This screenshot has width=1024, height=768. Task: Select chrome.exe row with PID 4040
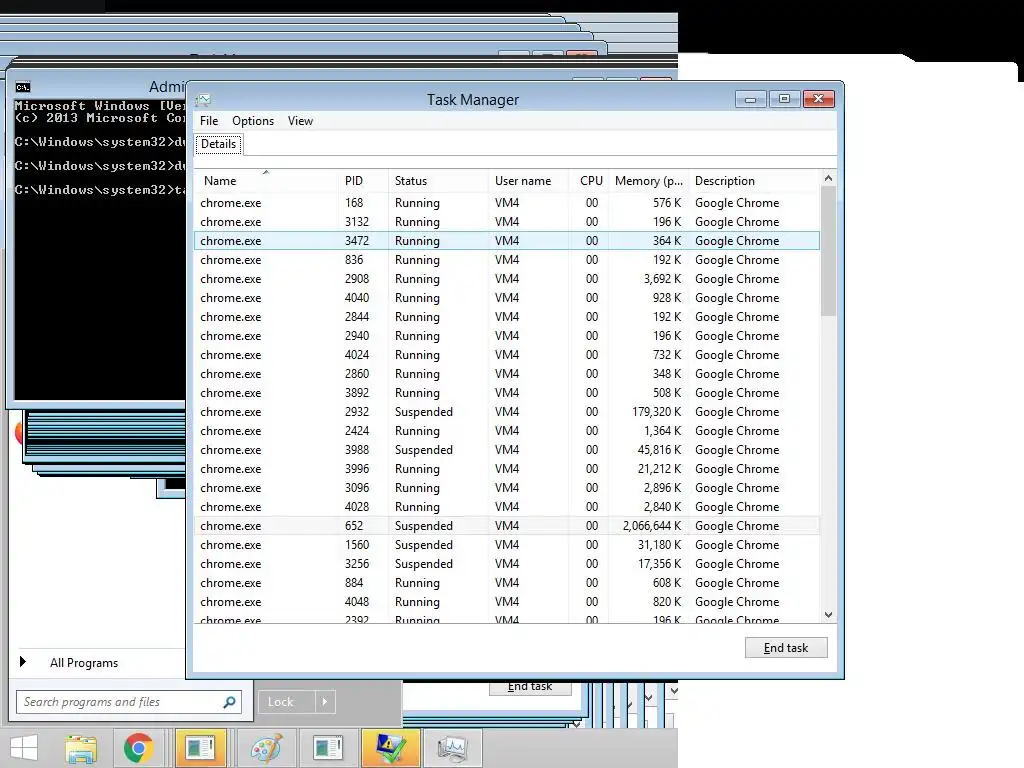[x=507, y=298]
